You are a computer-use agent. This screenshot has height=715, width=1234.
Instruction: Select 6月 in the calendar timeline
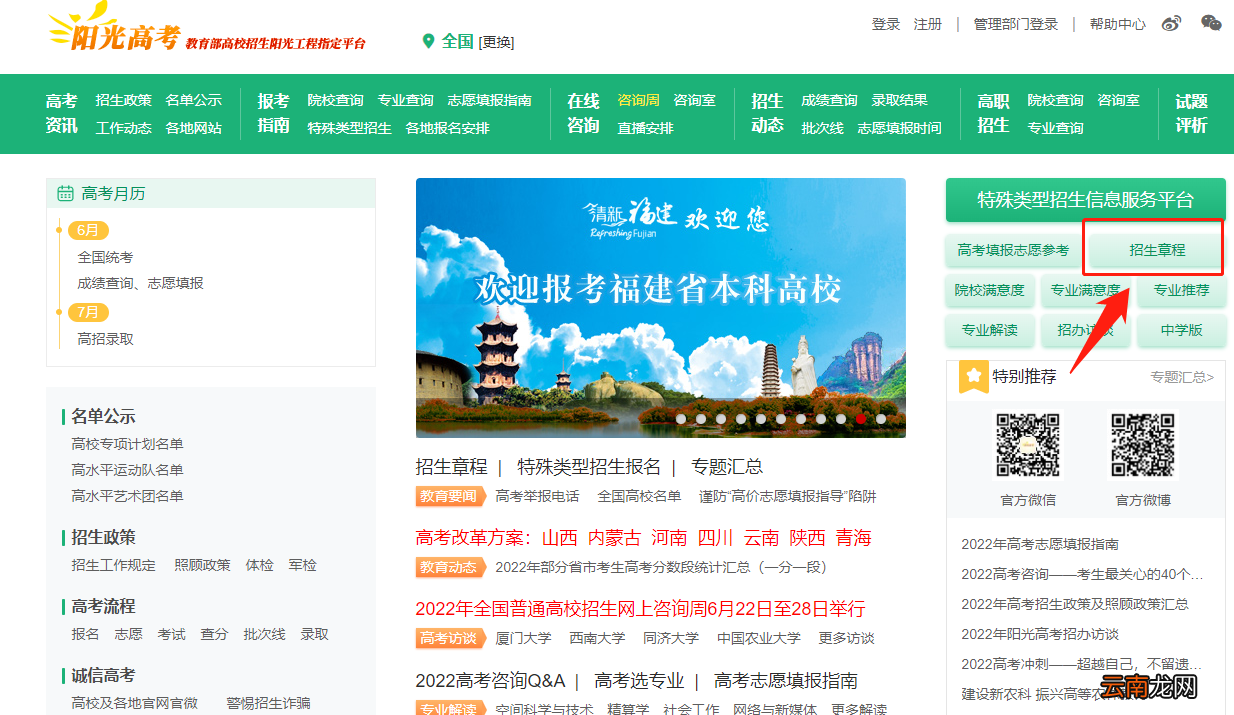coord(88,230)
